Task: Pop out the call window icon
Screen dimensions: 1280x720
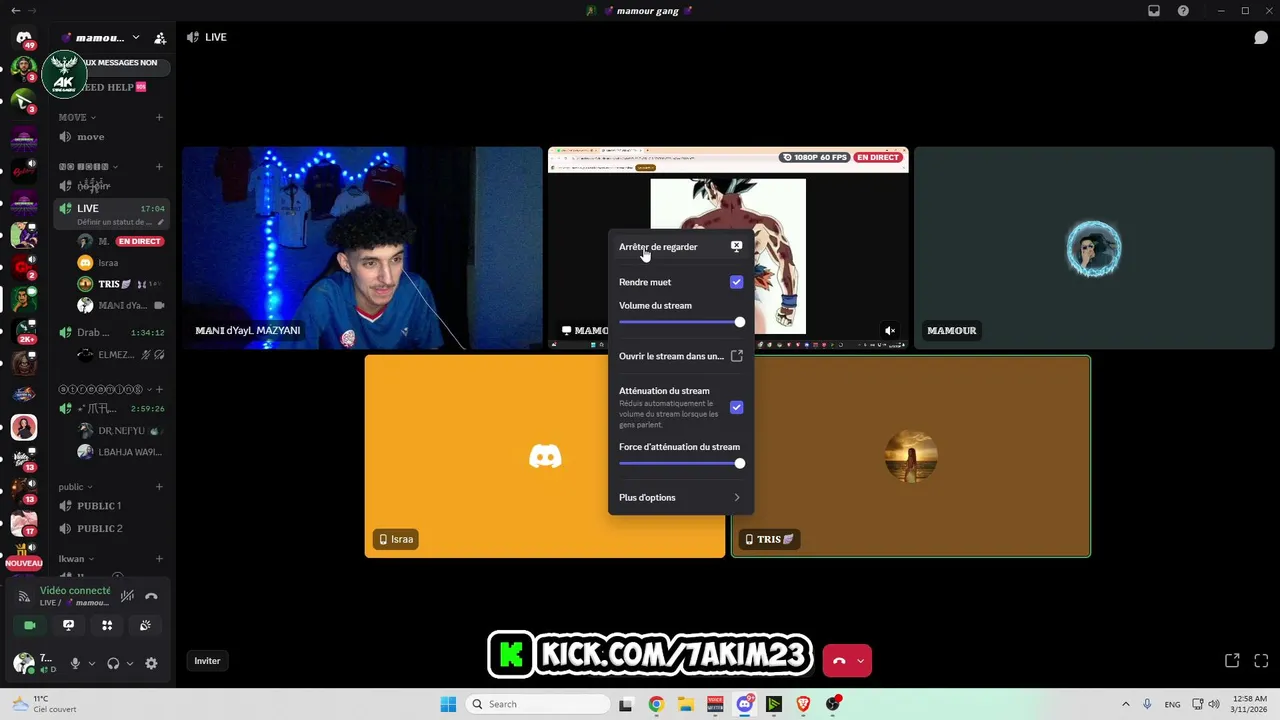Action: pos(1232,660)
